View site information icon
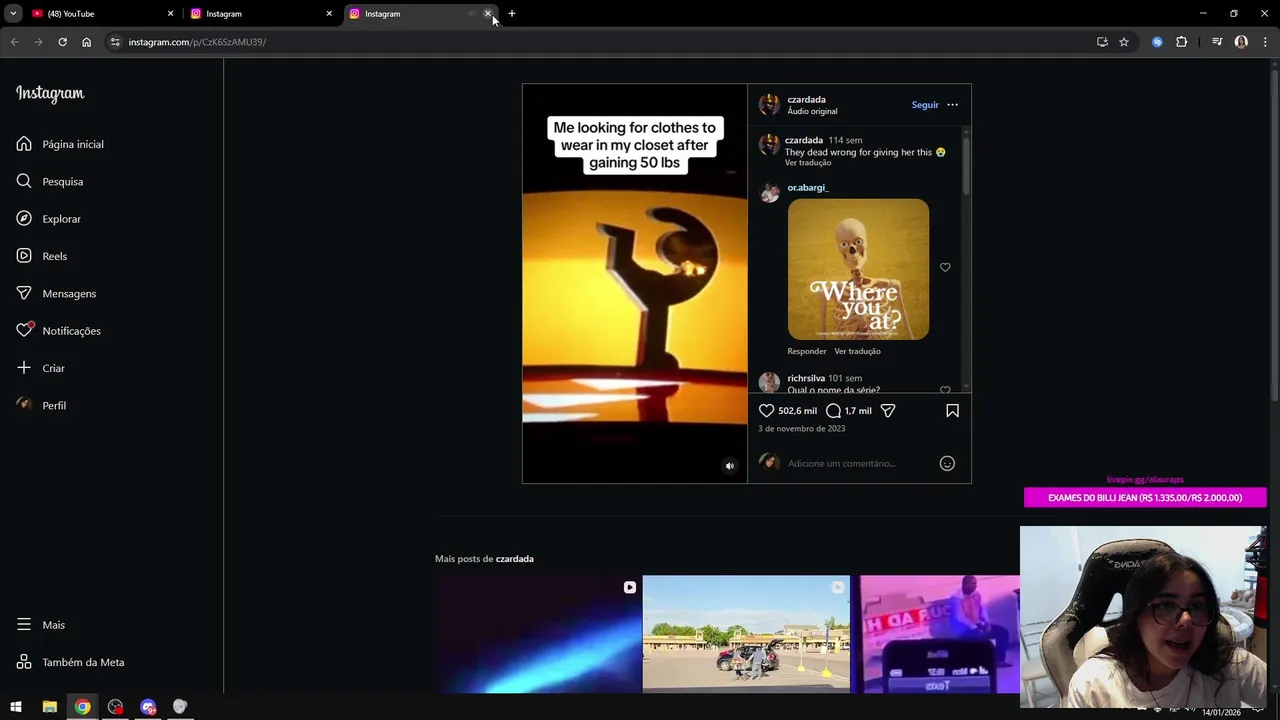This screenshot has height=720, width=1280. coord(115,42)
